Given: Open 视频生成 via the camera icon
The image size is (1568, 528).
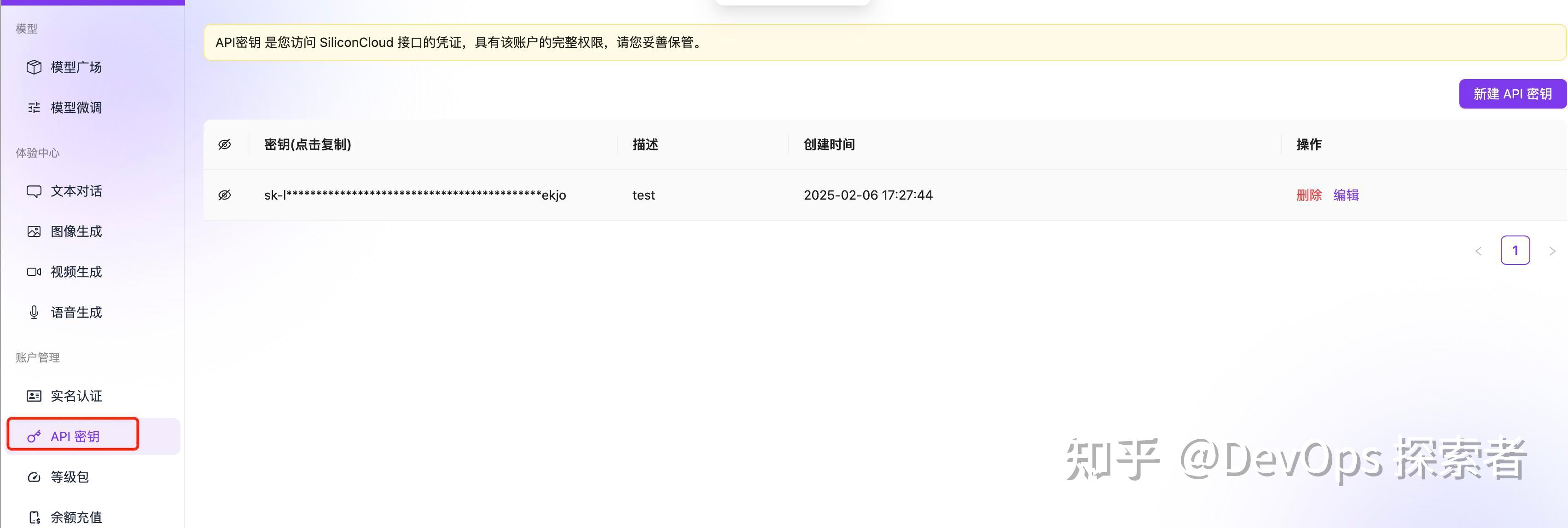Looking at the screenshot, I should pyautogui.click(x=34, y=272).
